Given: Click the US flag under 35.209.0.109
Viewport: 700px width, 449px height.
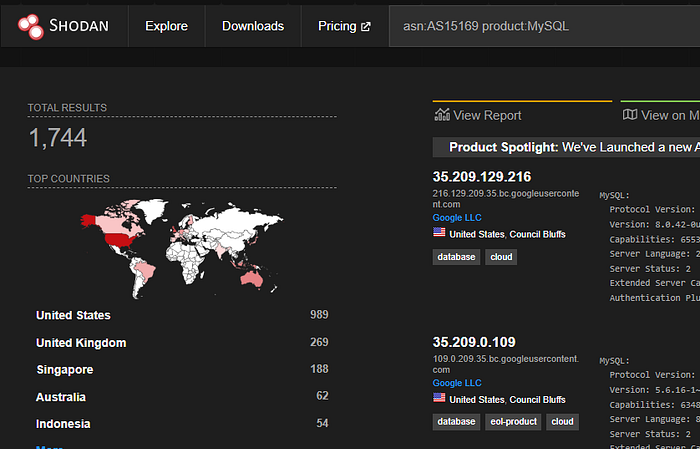Looking at the screenshot, I should pos(439,397).
